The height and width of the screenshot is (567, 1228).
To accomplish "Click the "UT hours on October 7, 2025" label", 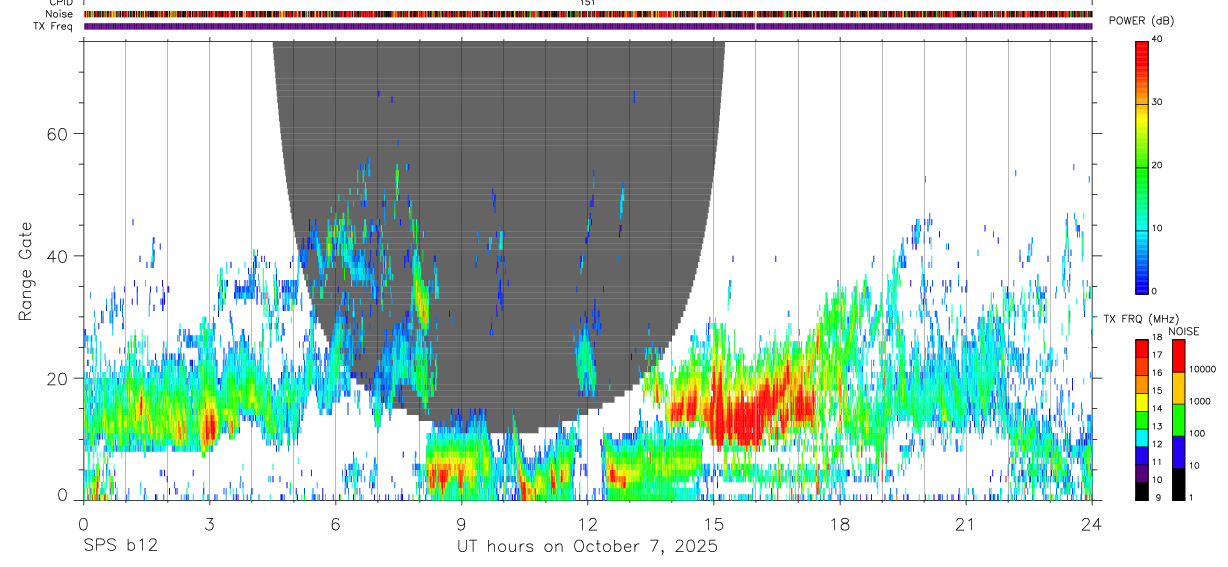I will 587,546.
